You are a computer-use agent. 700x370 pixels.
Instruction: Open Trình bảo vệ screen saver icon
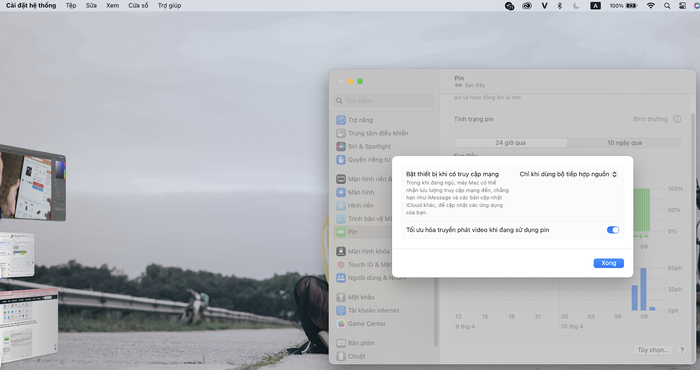341,219
